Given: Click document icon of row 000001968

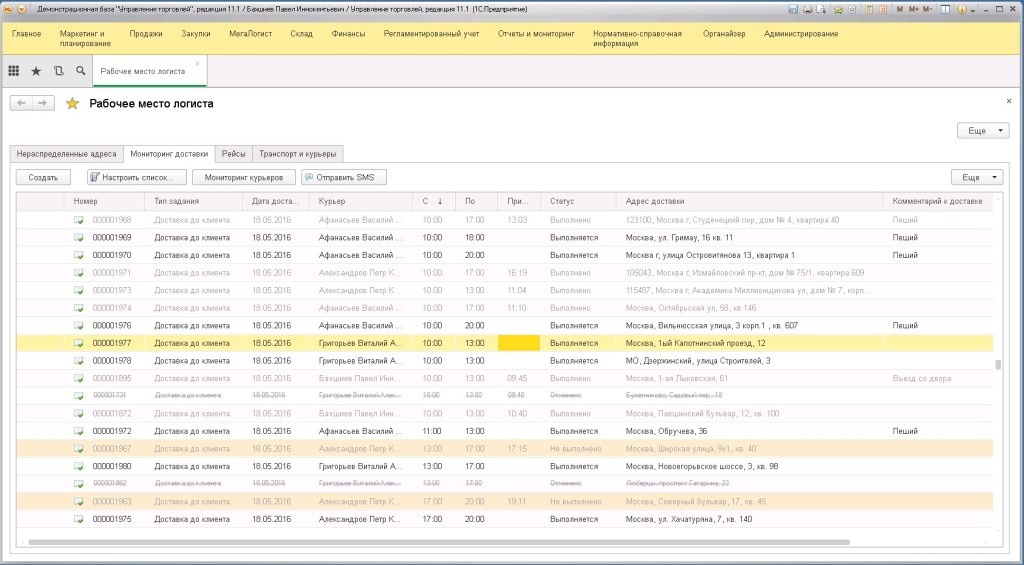Looking at the screenshot, I should 78,220.
